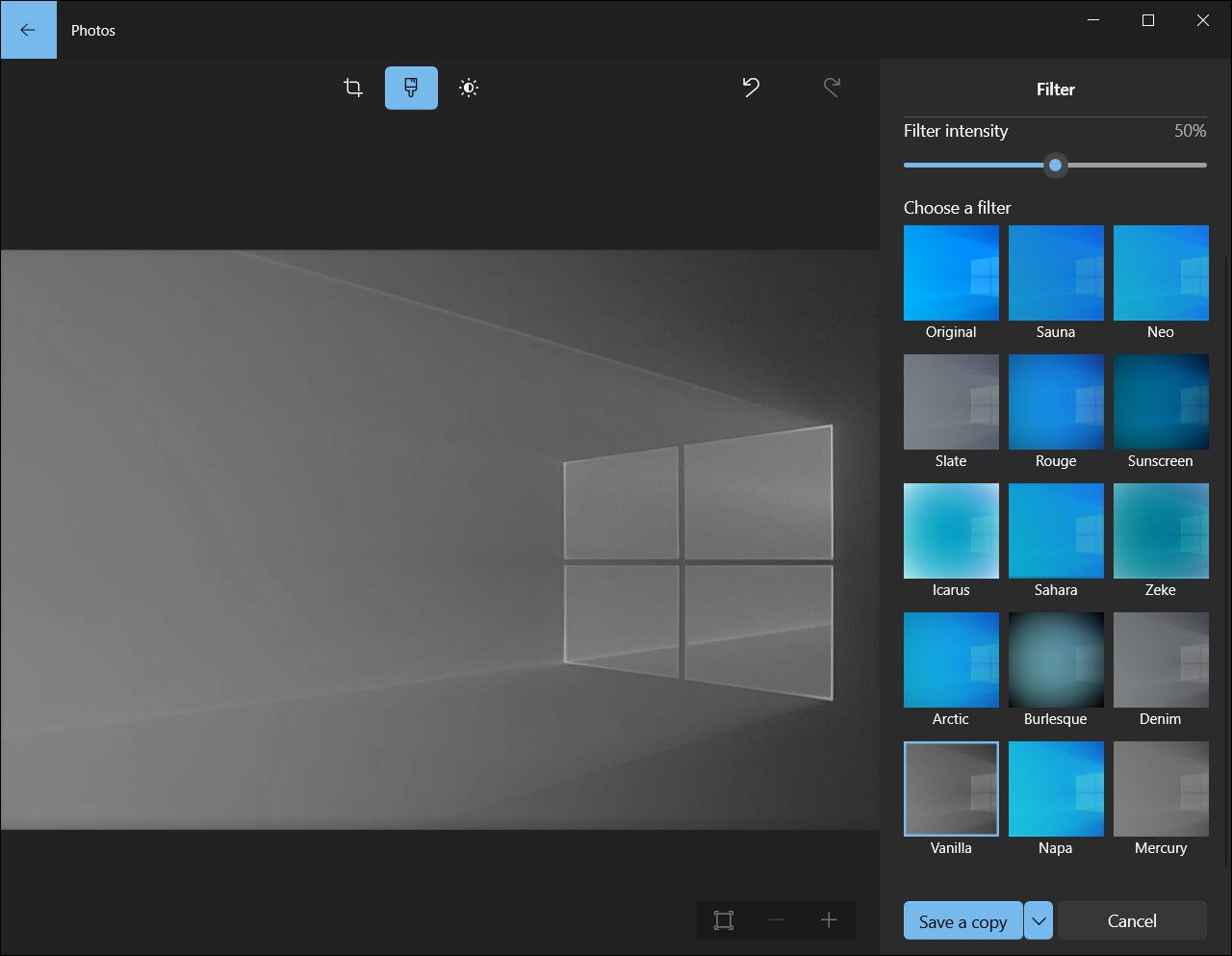Image resolution: width=1232 pixels, height=956 pixels.
Task: Click the Choose a filter label
Action: pyautogui.click(x=957, y=207)
